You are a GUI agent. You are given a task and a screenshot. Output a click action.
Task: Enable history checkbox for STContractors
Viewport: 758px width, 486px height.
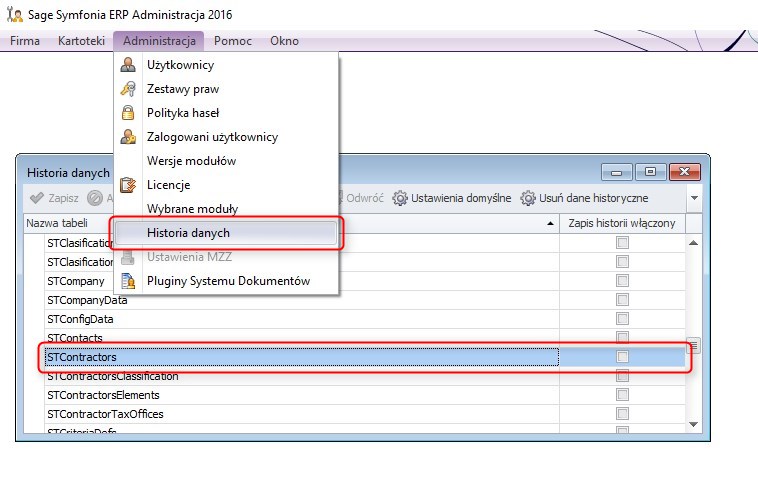coord(622,357)
